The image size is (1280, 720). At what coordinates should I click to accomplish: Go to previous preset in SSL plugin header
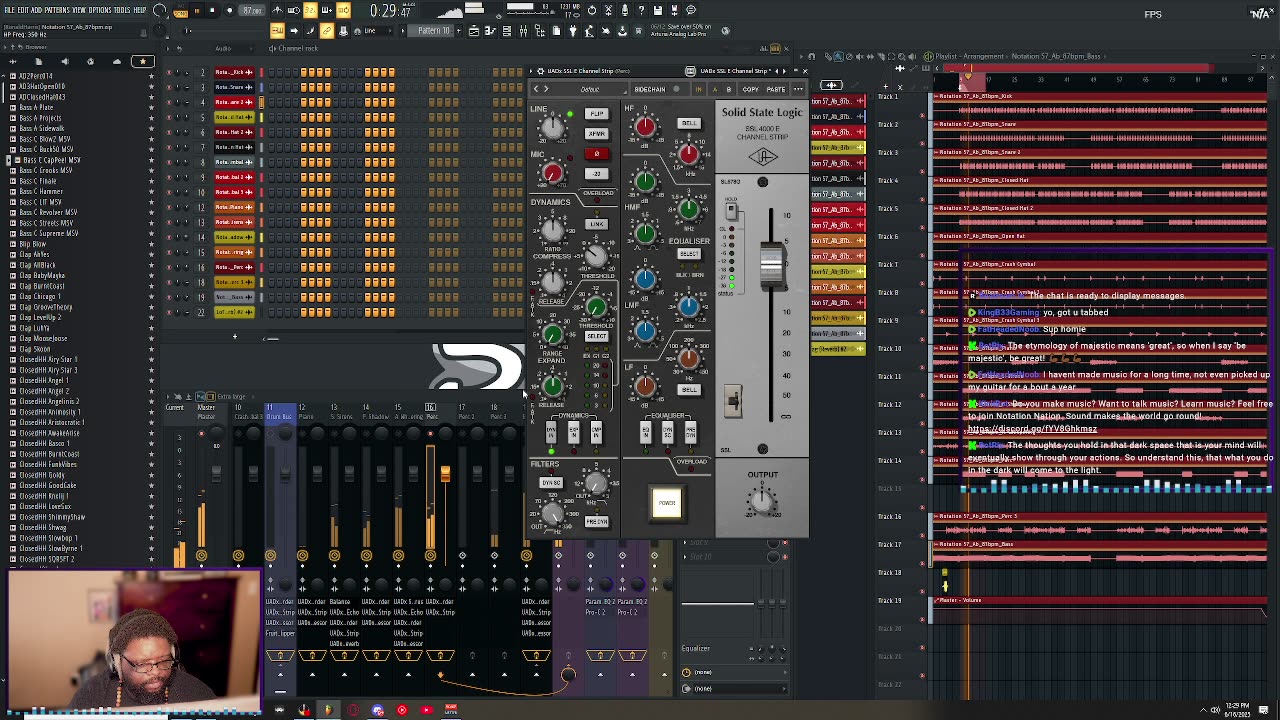pos(535,89)
